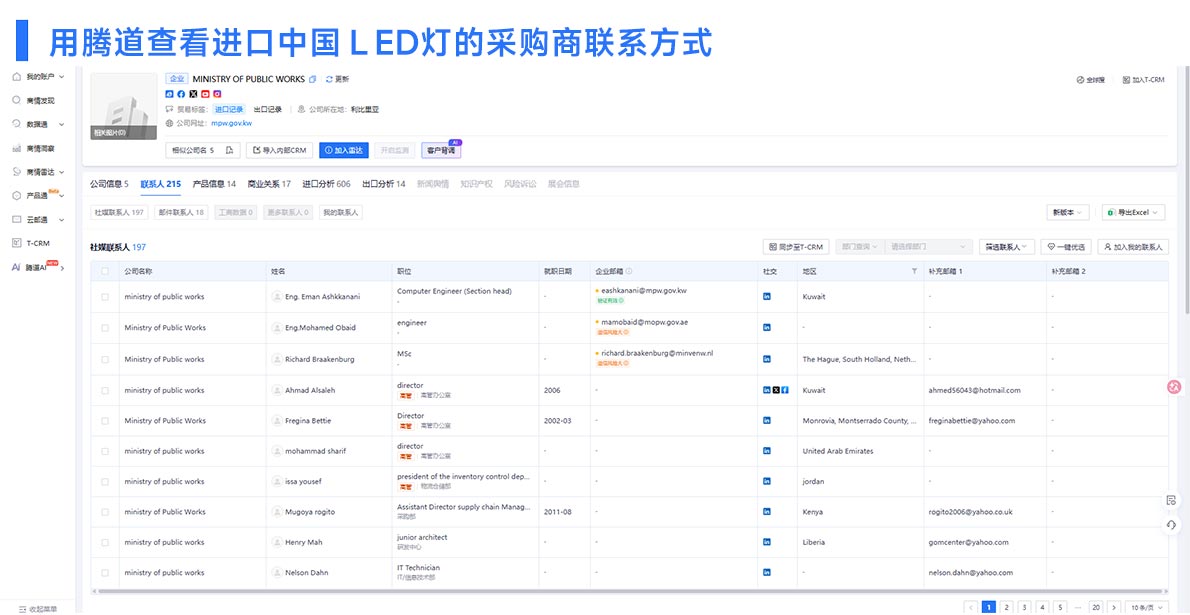Open Ahmad Alsaleh's LinkedIn icon in 社交 column

(x=767, y=389)
